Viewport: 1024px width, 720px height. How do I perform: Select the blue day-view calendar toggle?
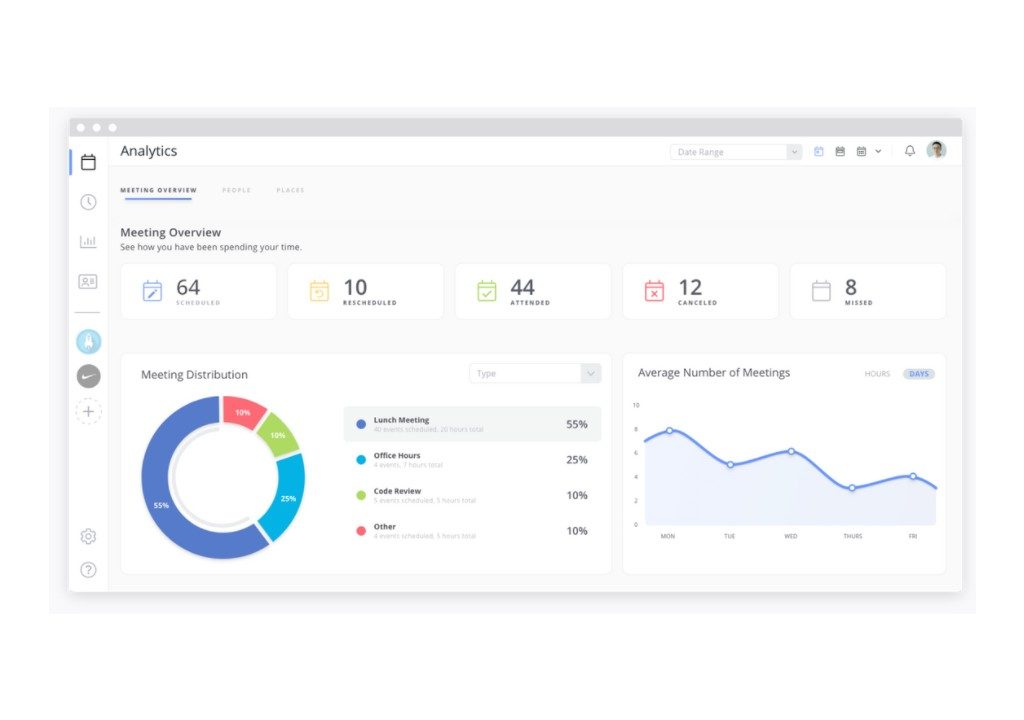[x=819, y=152]
